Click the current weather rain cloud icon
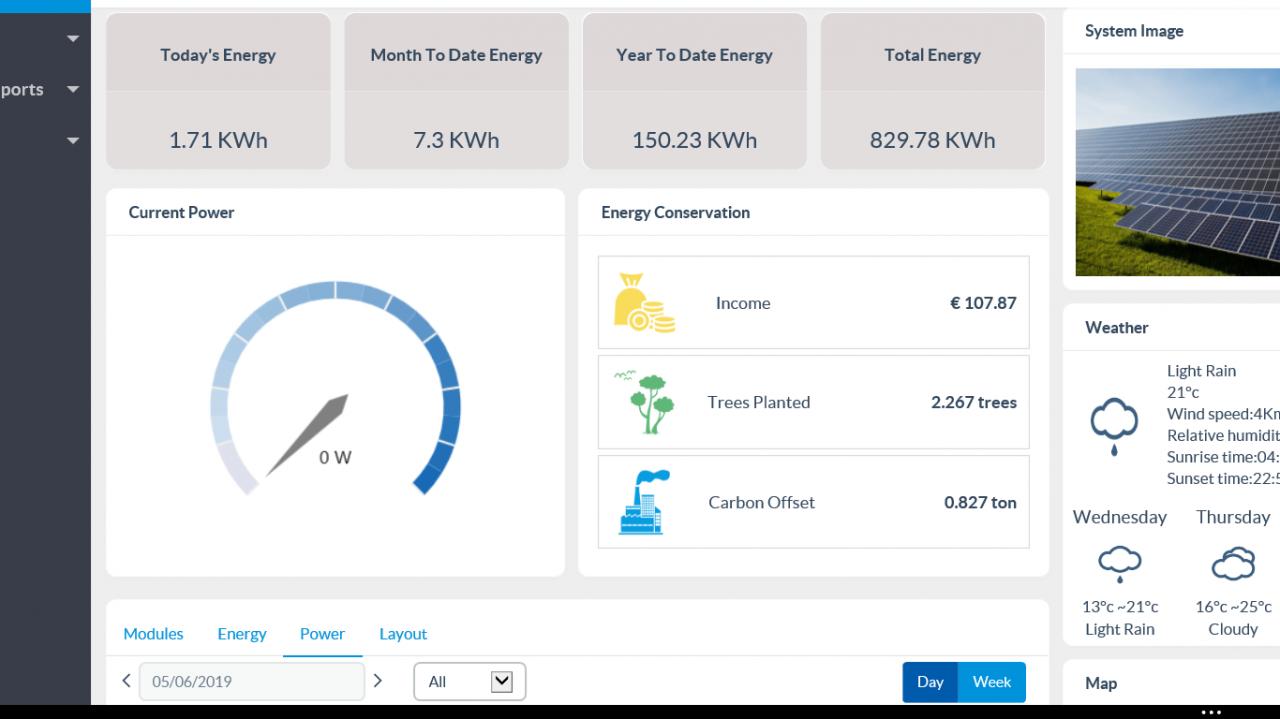 1114,426
